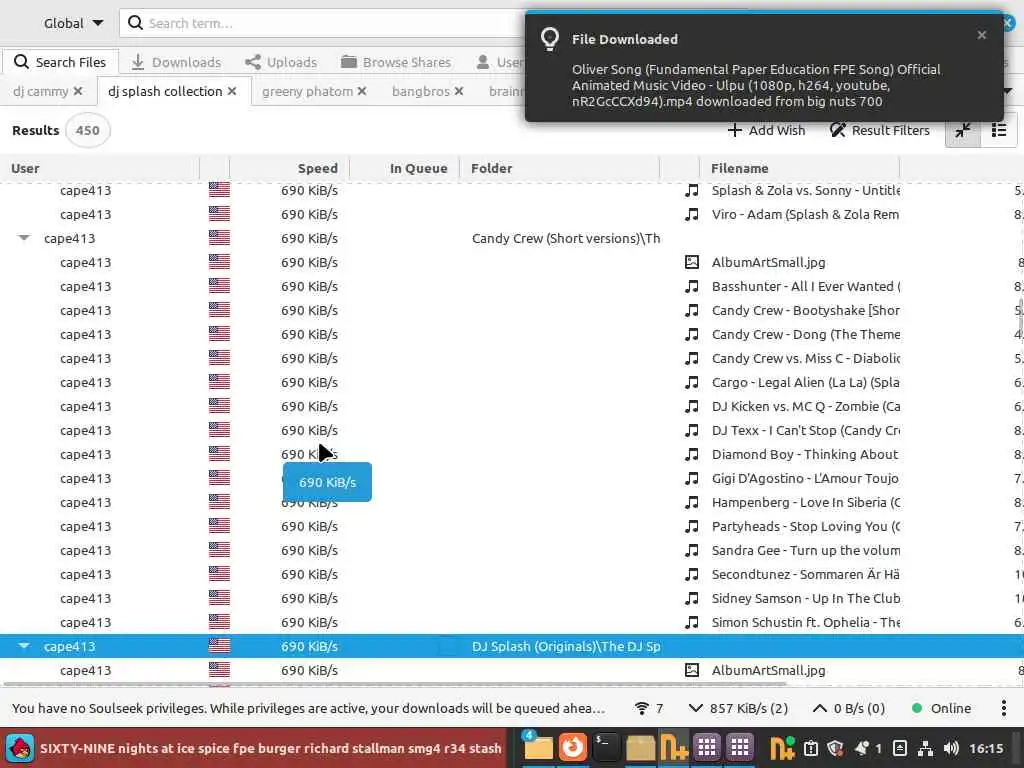
Task: Open the terminal from the taskbar
Action: point(606,747)
